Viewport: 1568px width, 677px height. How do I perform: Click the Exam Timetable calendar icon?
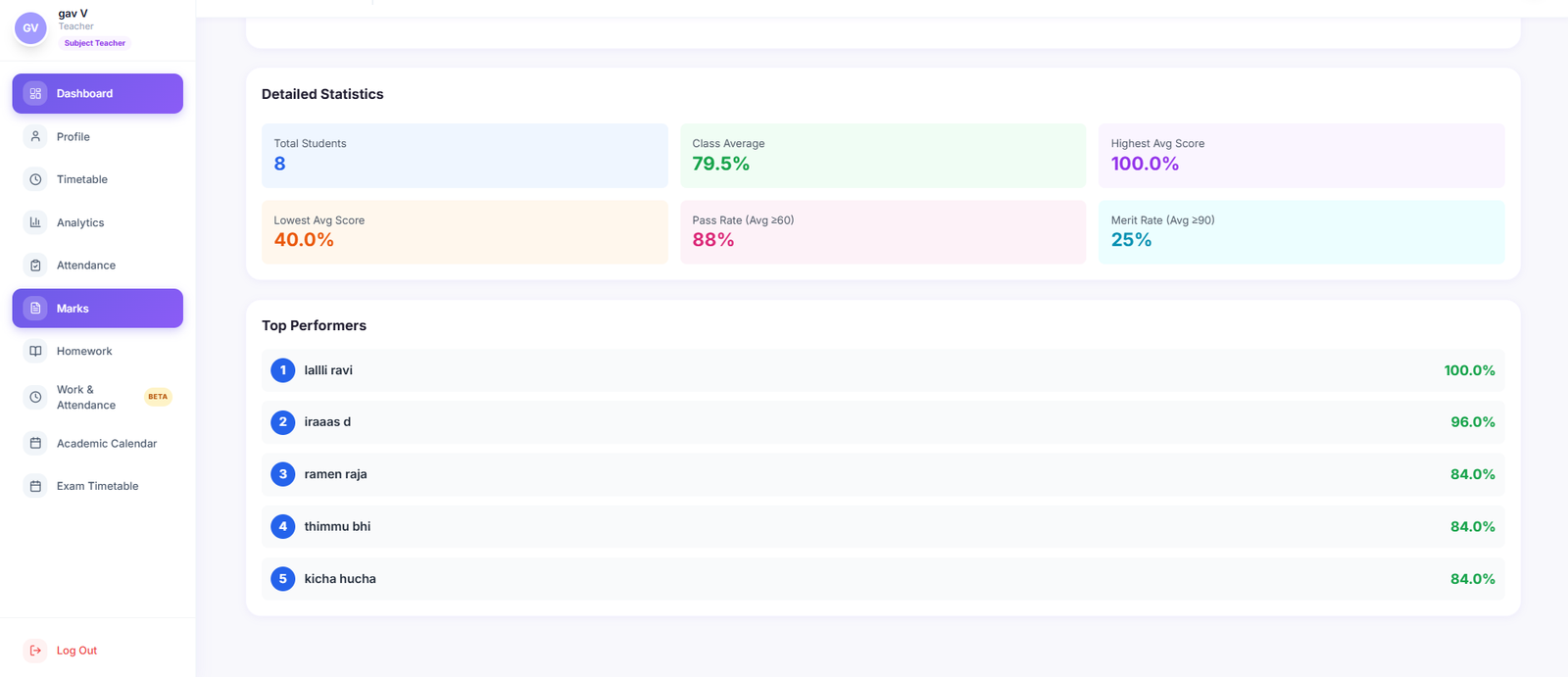(35, 486)
